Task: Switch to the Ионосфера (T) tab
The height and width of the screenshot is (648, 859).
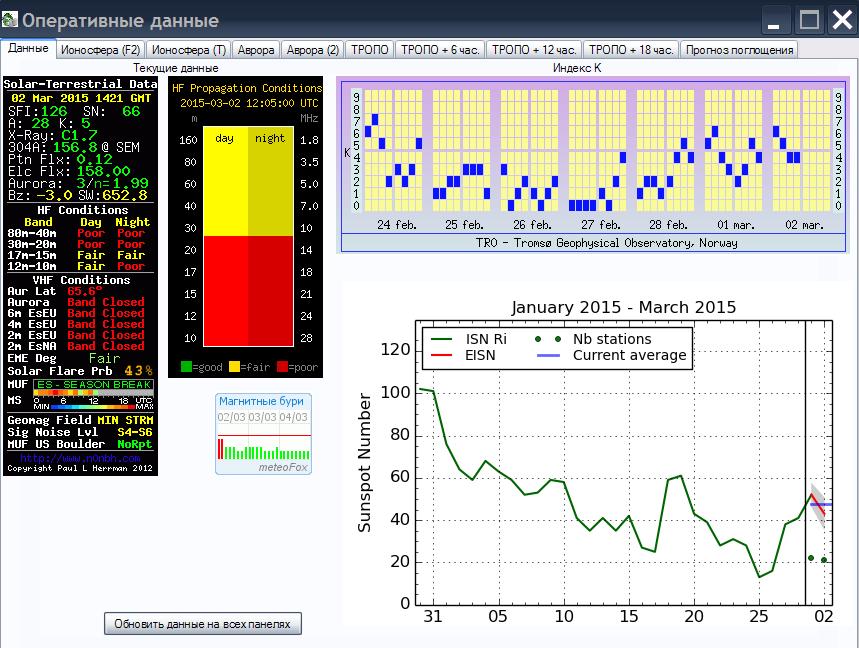Action: coord(189,50)
